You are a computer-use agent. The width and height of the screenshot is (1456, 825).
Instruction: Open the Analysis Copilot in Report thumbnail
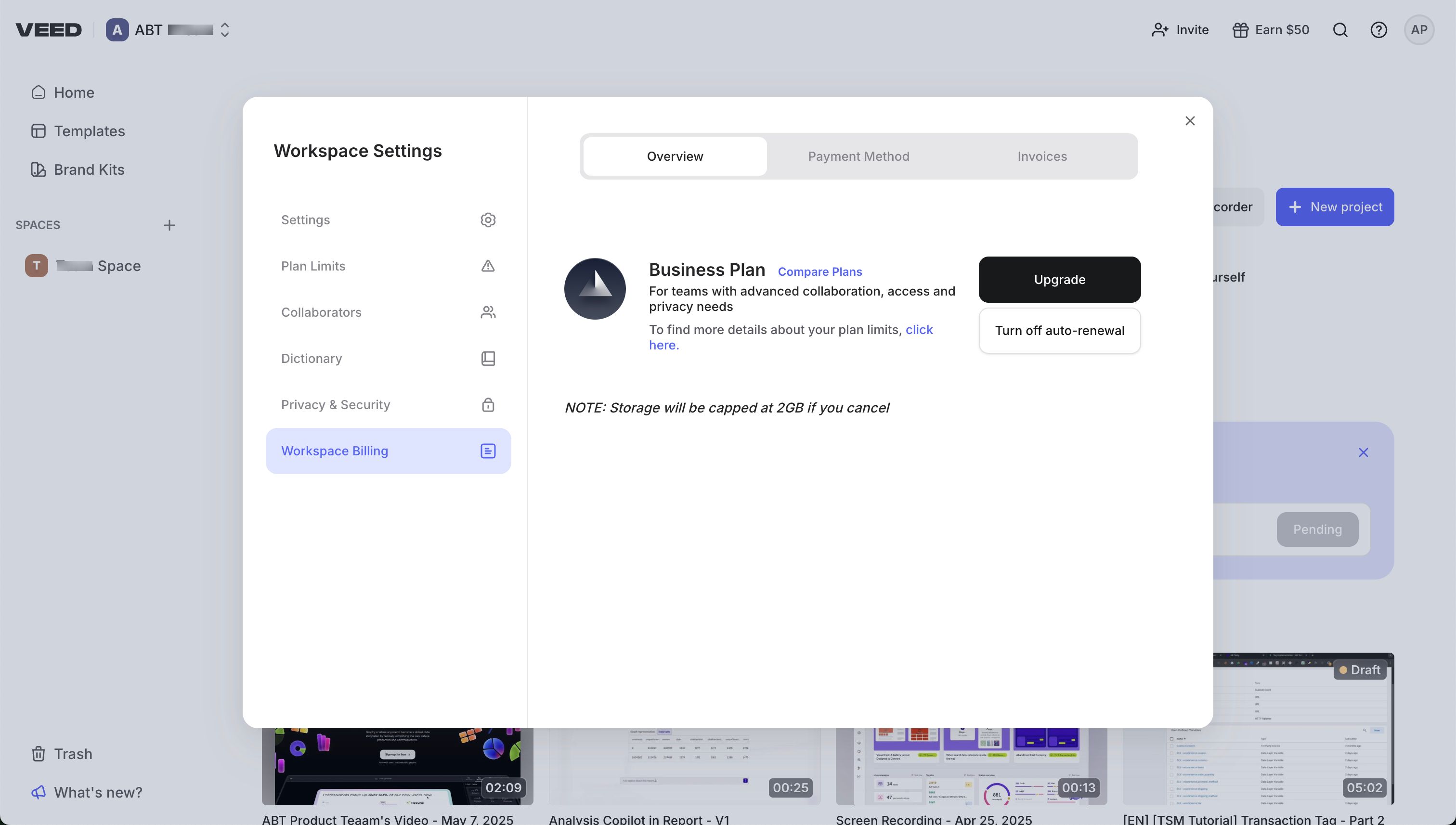click(x=684, y=766)
